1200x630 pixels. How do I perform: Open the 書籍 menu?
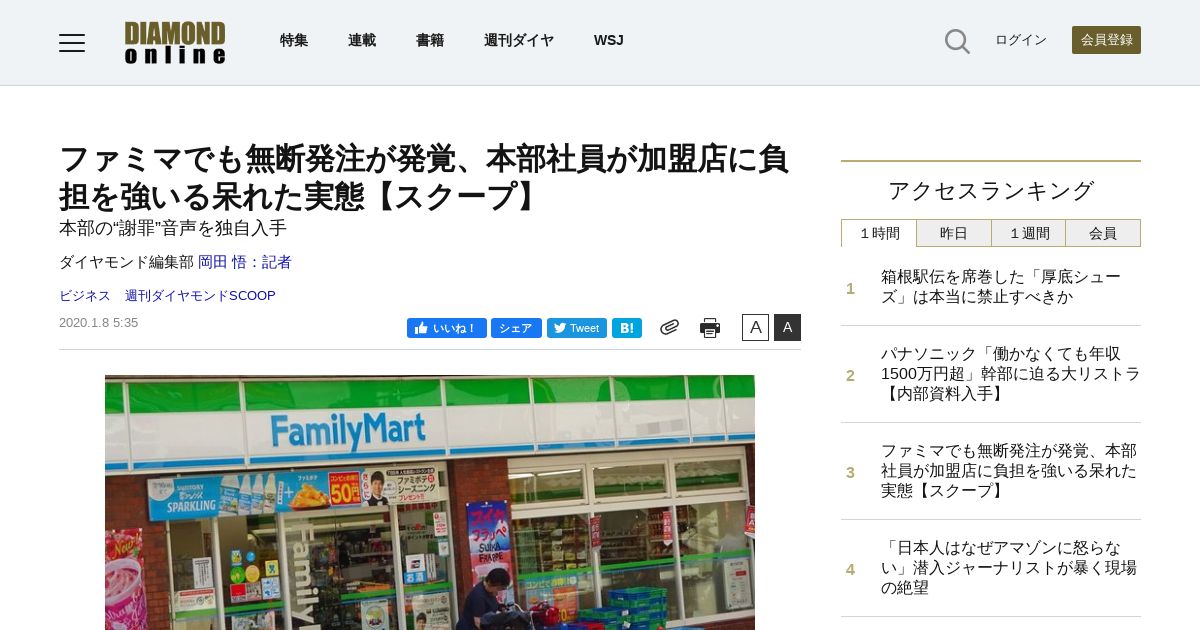click(430, 40)
